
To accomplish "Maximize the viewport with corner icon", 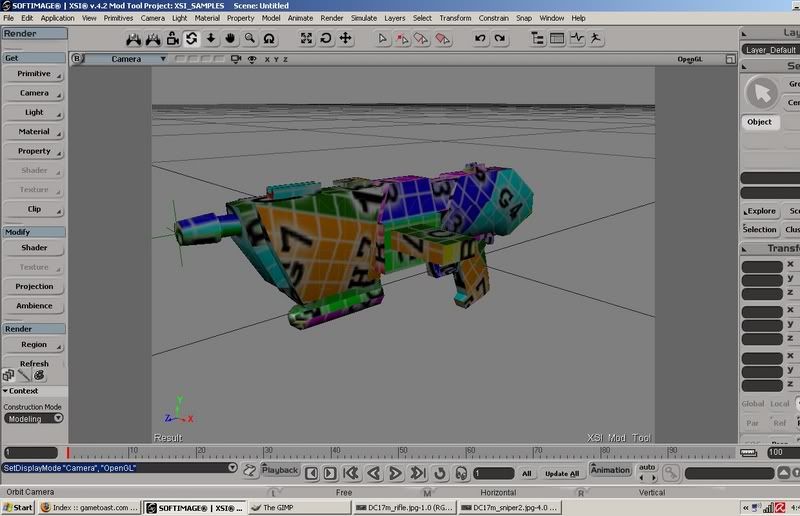I will pos(731,59).
